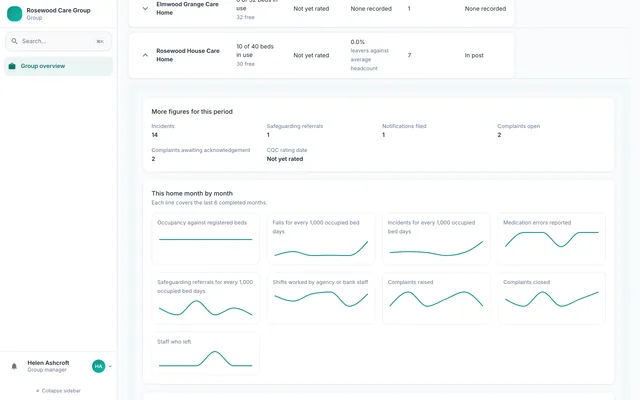Collapse the Rosewood House Care Home row
This screenshot has width=640, height=400.
(x=145, y=55)
